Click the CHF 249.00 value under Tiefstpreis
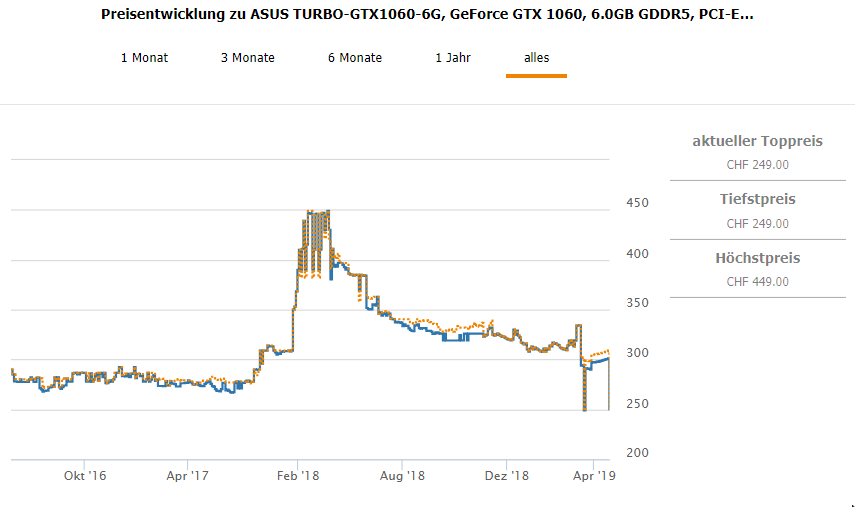 [x=757, y=224]
